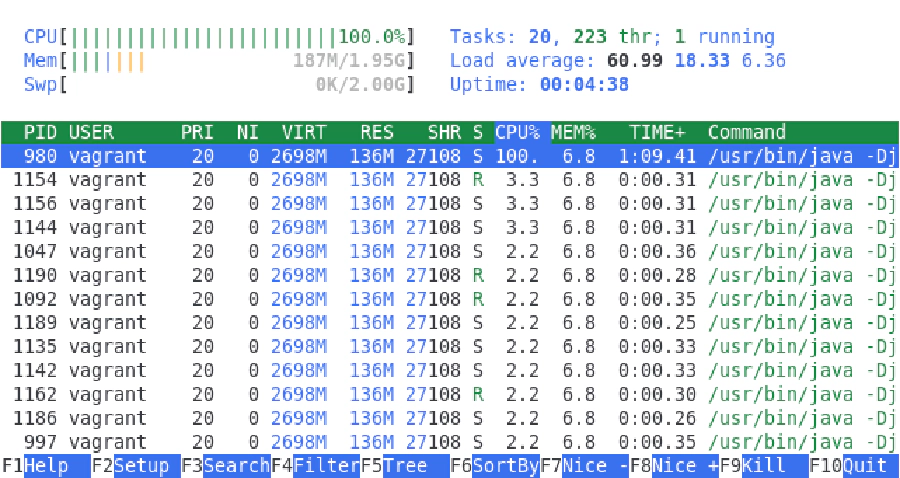The image size is (900, 478).
Task: Select the process row with PID 1047
Action: [450, 251]
